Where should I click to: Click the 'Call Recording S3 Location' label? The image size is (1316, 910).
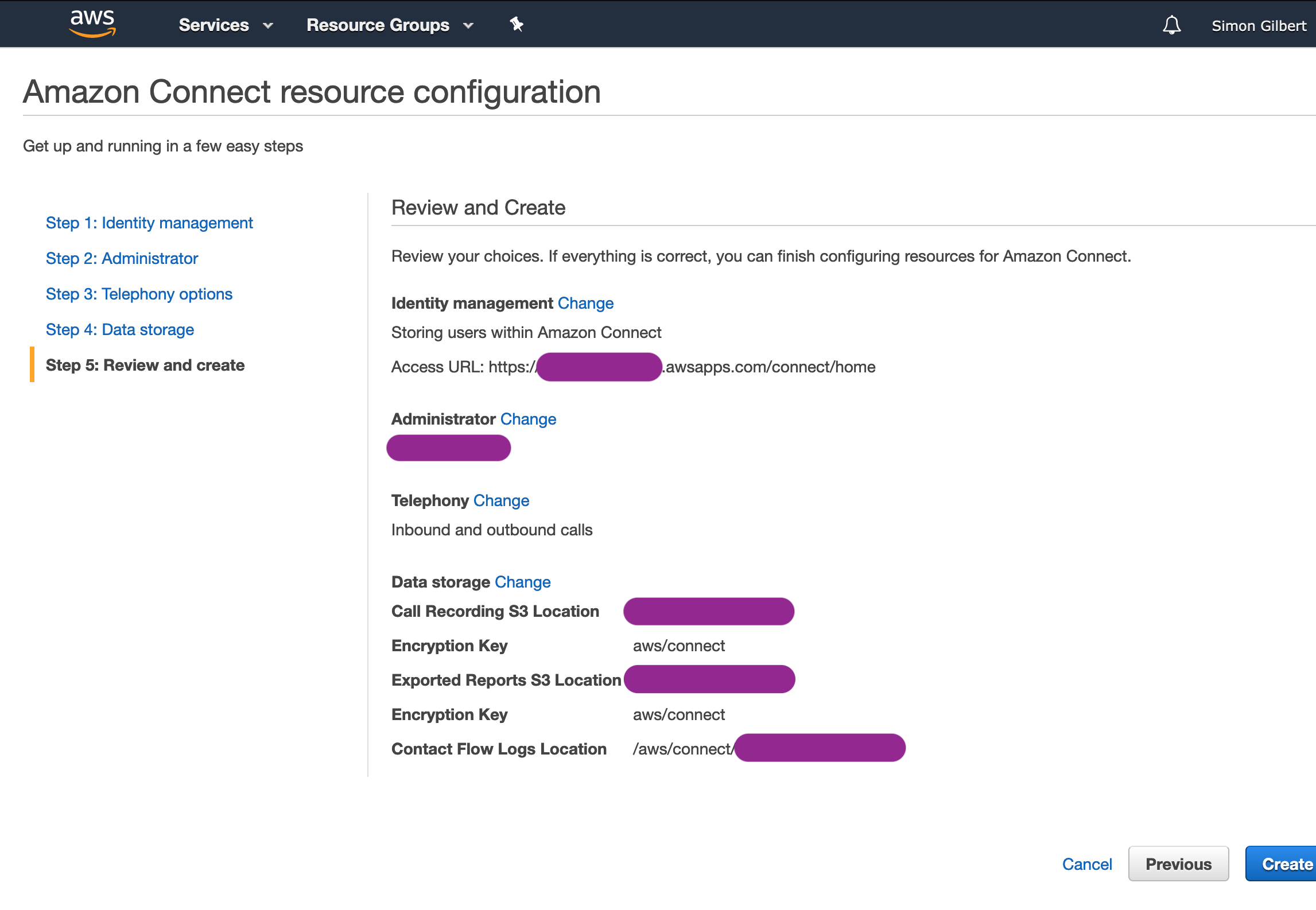495,611
